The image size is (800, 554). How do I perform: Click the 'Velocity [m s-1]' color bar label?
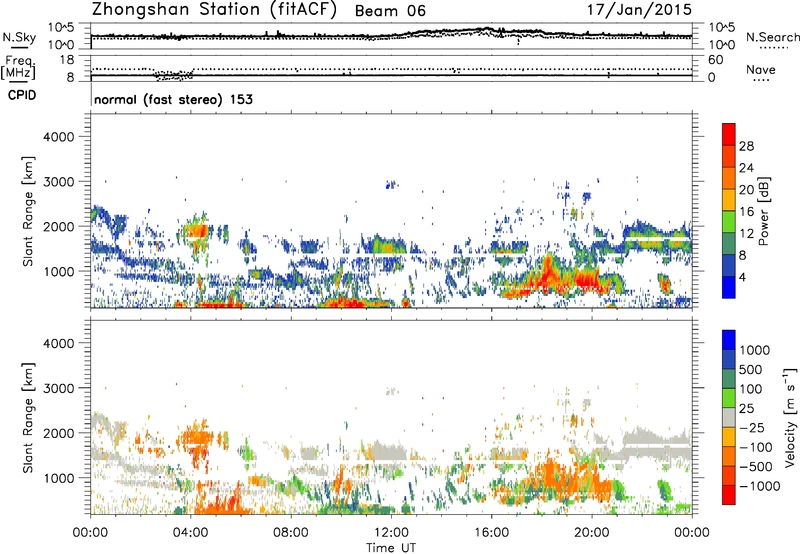tap(790, 418)
